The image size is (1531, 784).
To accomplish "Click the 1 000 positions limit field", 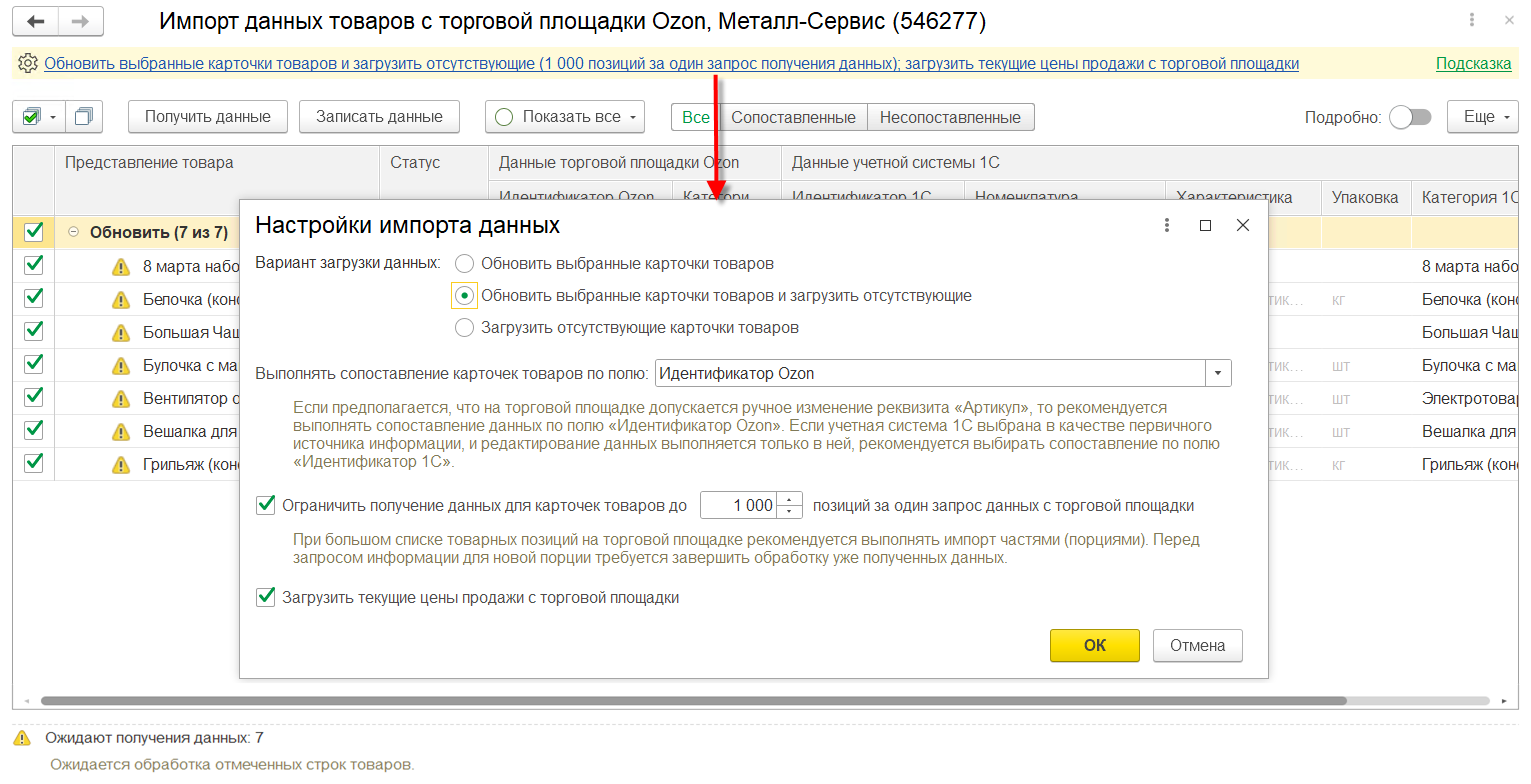I will tap(740, 505).
